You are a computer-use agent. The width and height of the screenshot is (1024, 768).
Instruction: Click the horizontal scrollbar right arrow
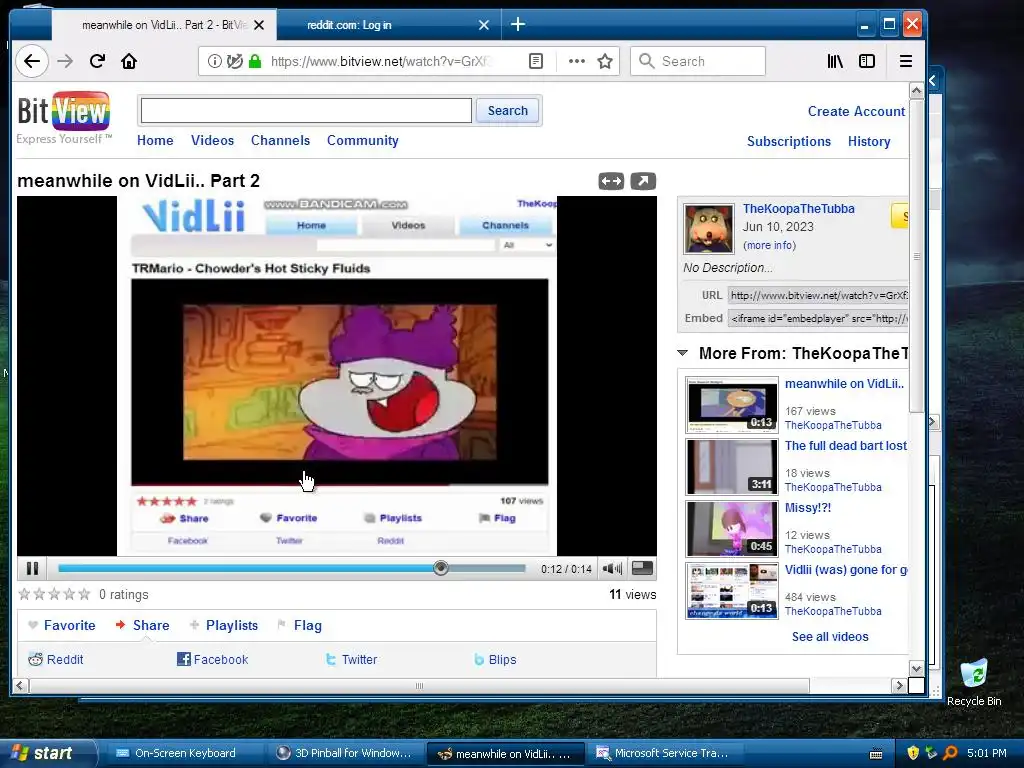pyautogui.click(x=899, y=686)
